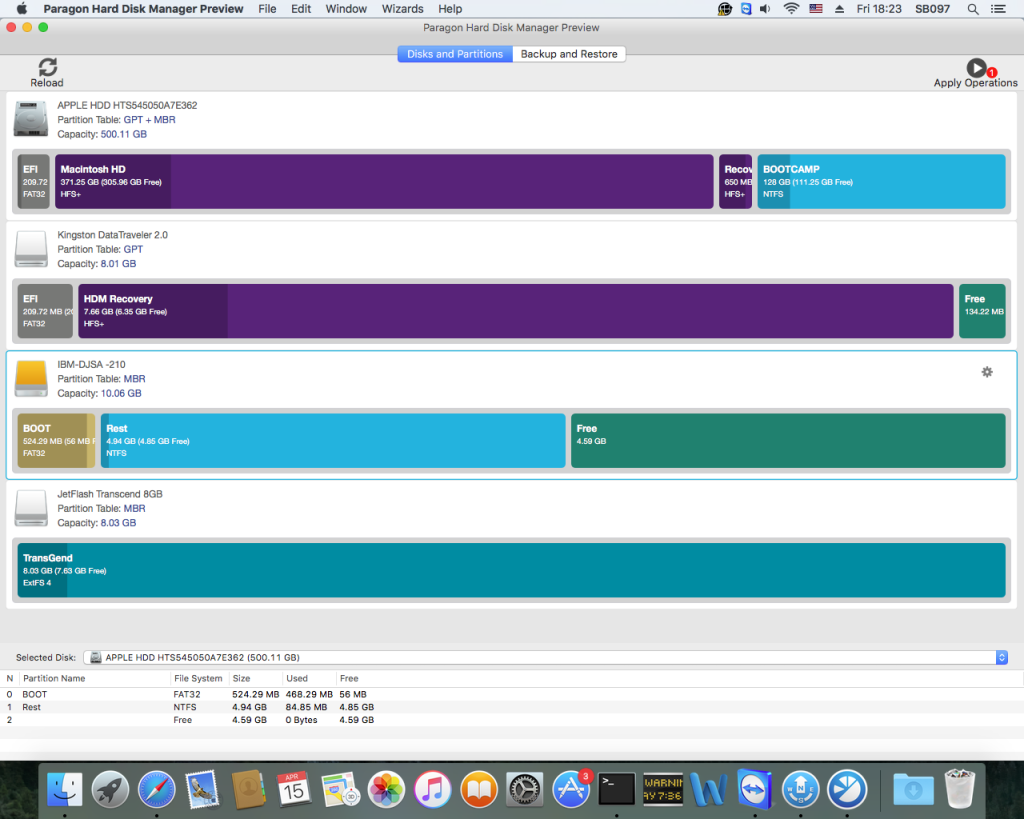Select Macintosh HD partition block
This screenshot has height=819, width=1024.
pyautogui.click(x=384, y=182)
